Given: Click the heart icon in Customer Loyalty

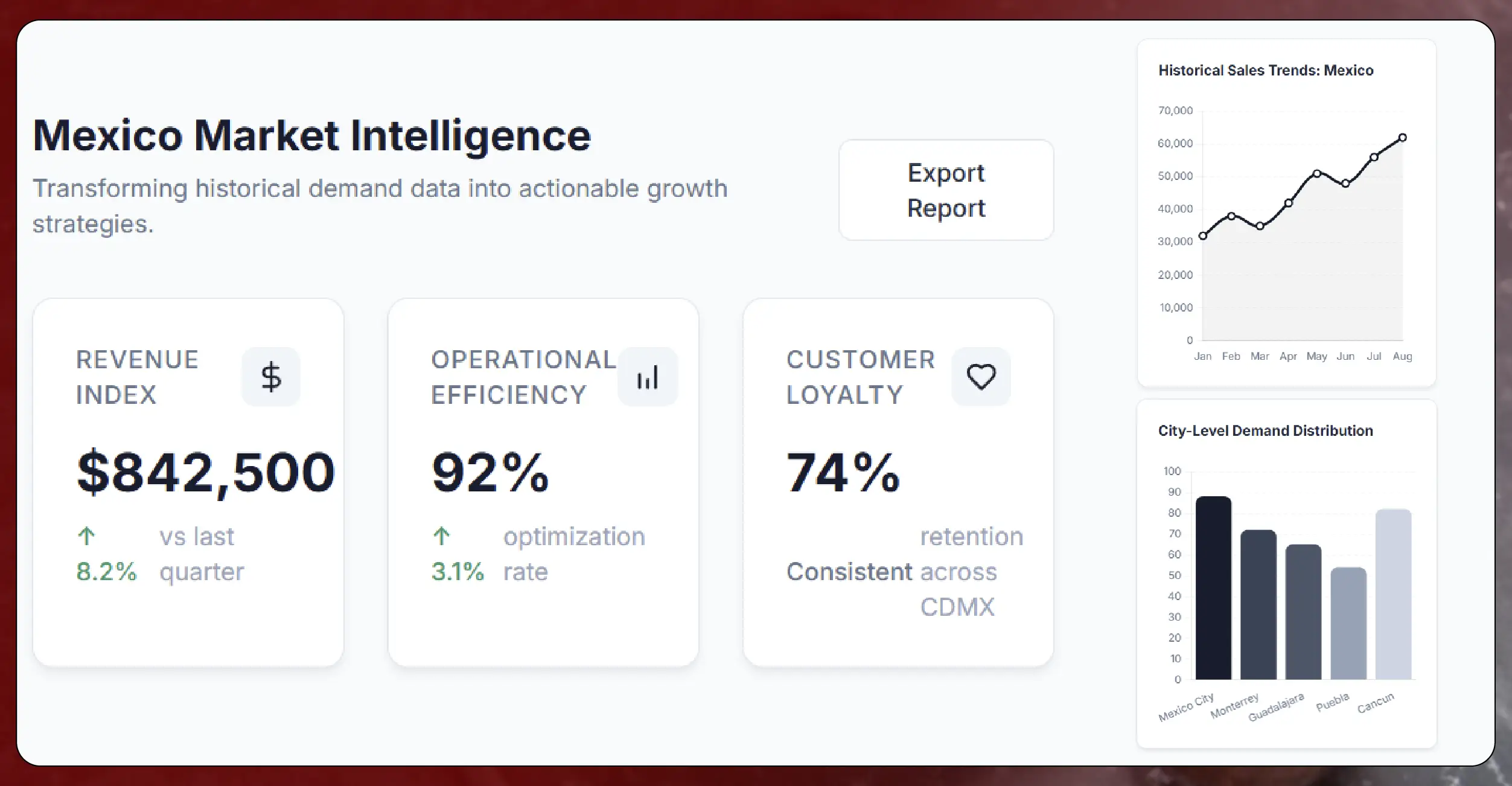Looking at the screenshot, I should tap(981, 377).
